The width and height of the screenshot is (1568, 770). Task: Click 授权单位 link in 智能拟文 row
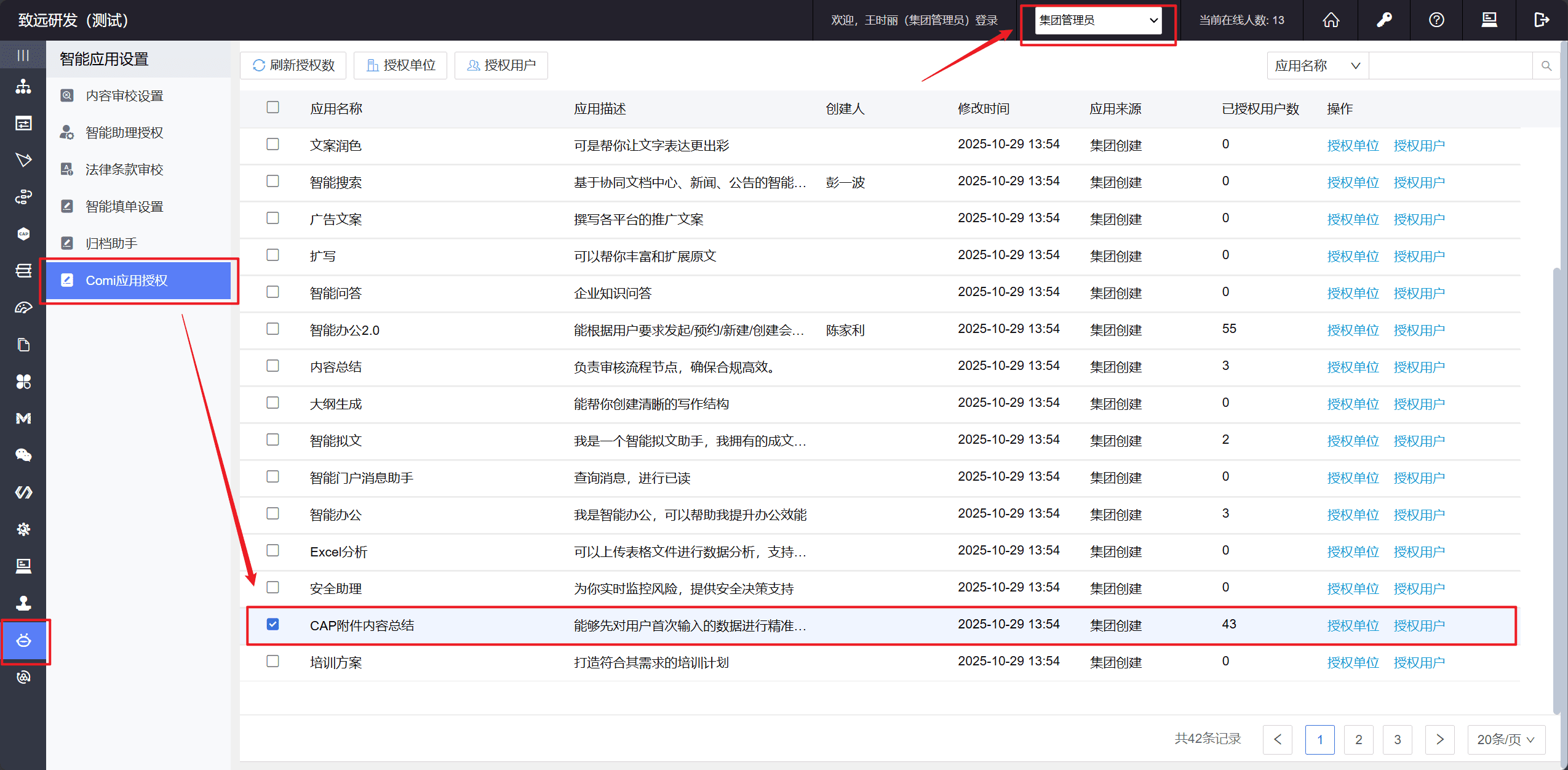1353,441
